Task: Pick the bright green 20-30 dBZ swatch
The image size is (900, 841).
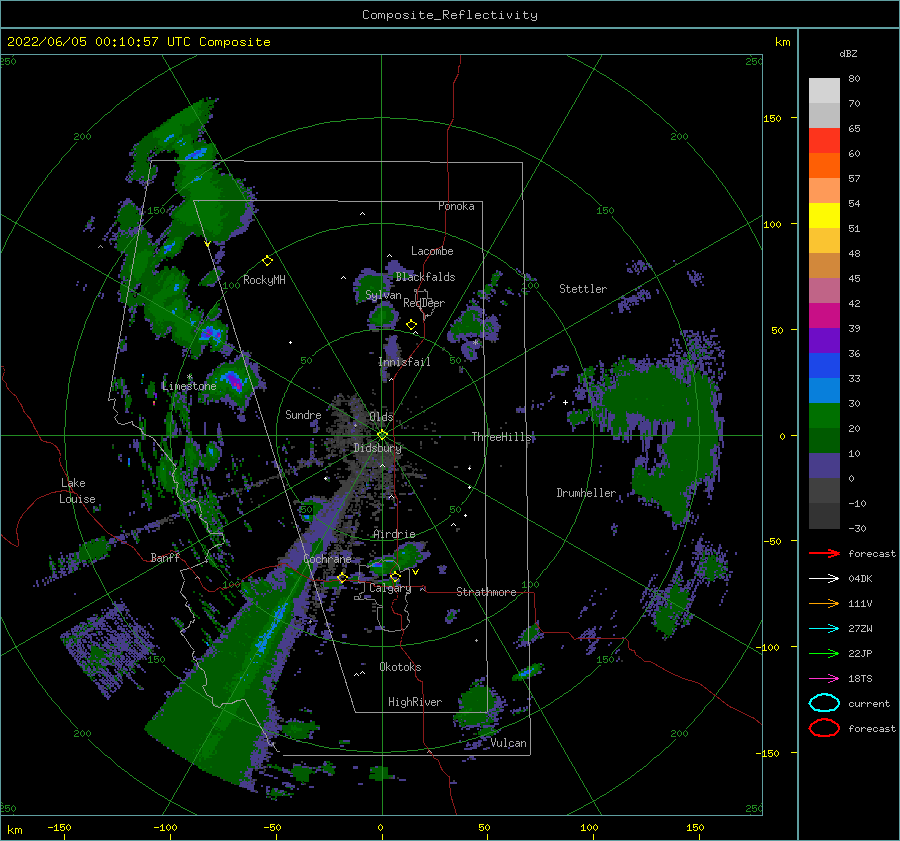Action: coord(824,415)
